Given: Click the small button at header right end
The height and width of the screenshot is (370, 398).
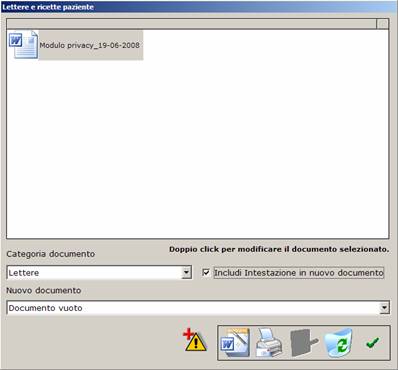Looking at the screenshot, I should [x=382, y=24].
